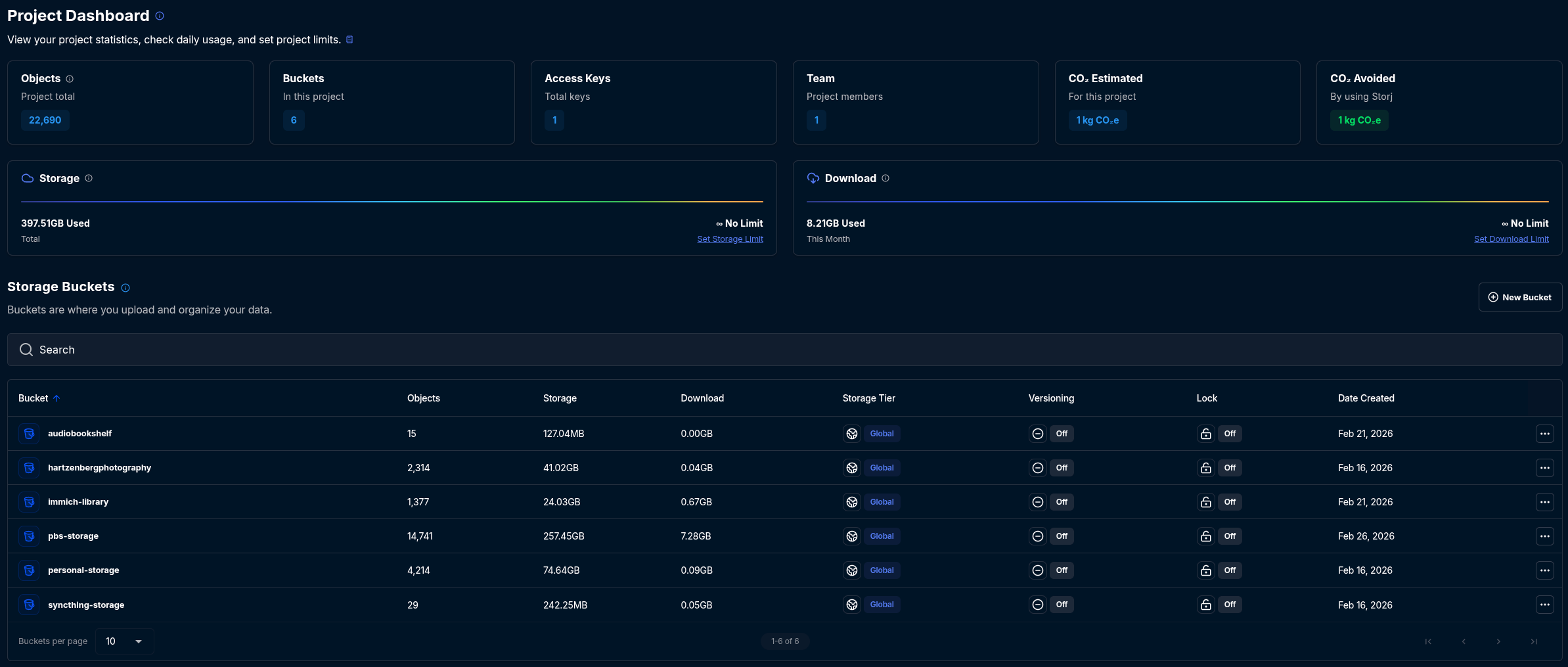Click the info icon next to Project Dashboard
The height and width of the screenshot is (667, 1568).
(x=160, y=16)
